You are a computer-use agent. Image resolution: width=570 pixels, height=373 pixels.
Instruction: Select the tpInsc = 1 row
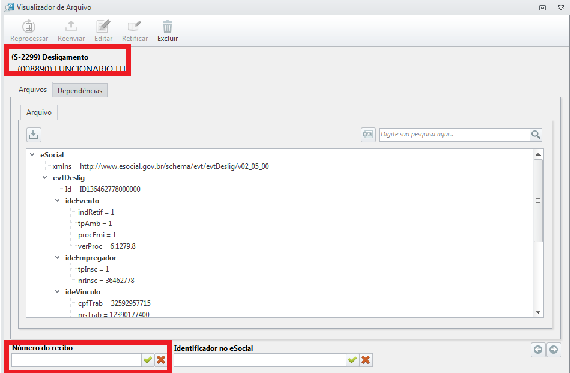coord(93,269)
